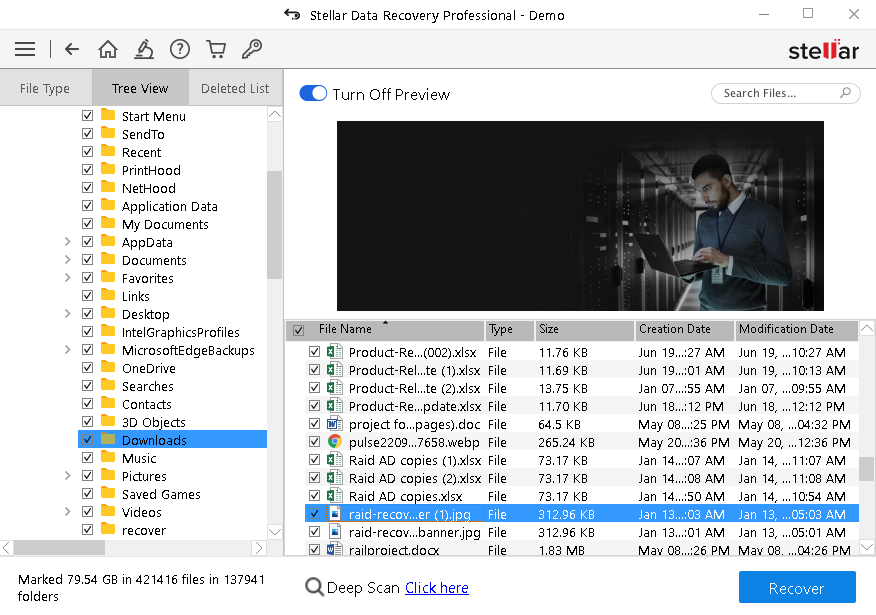Switch to the File Type tab

pyautogui.click(x=45, y=88)
